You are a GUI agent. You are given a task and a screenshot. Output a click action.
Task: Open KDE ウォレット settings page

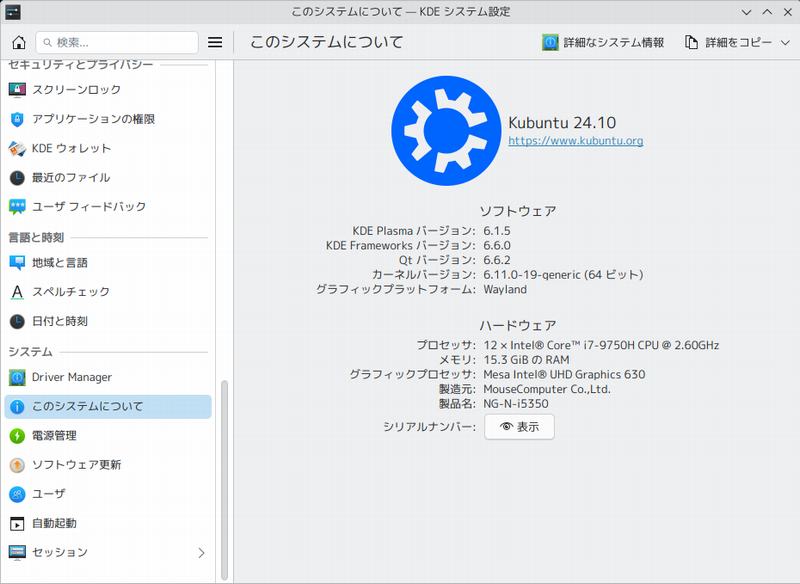point(108,148)
